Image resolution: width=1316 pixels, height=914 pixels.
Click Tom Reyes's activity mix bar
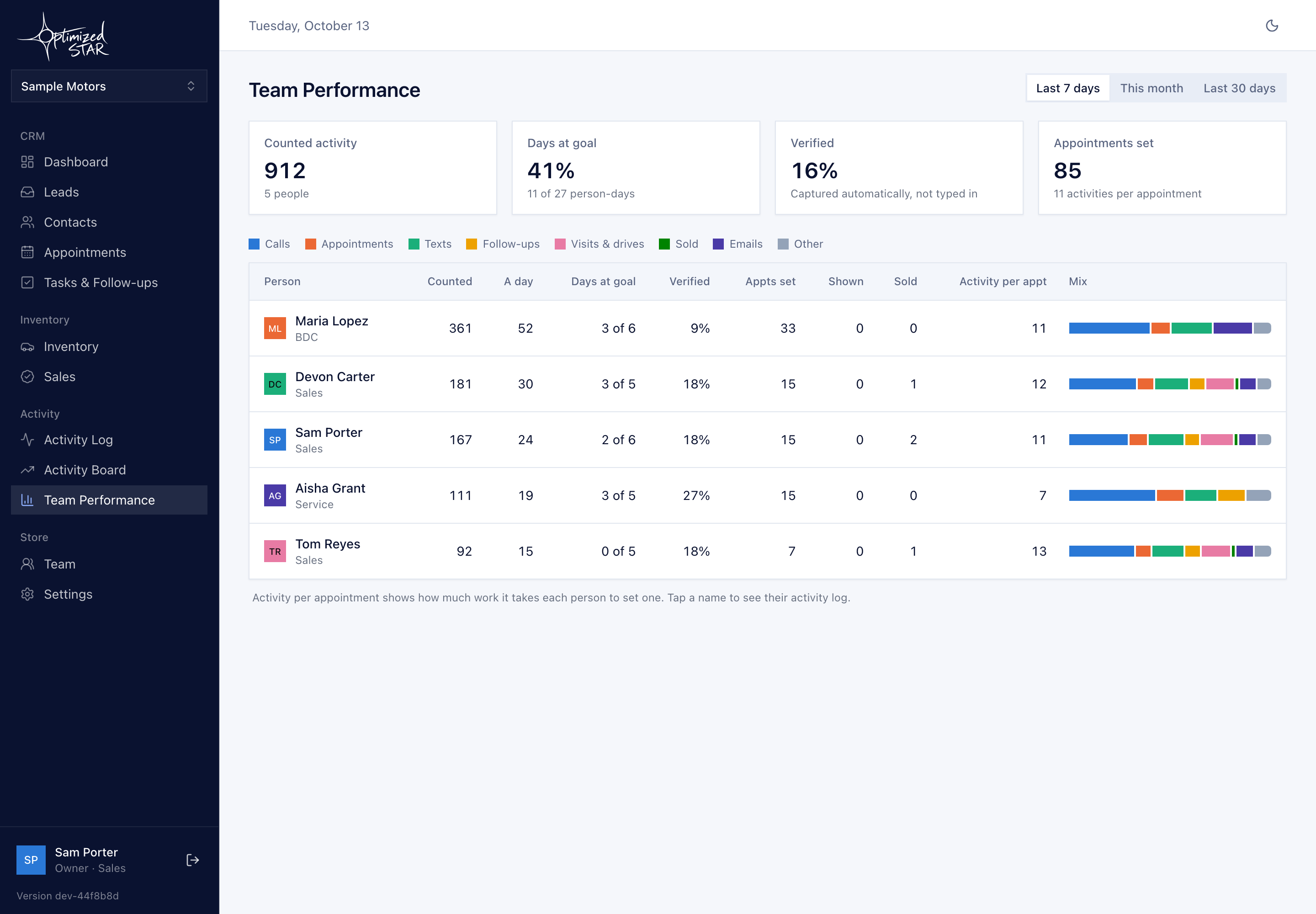pyautogui.click(x=1170, y=552)
